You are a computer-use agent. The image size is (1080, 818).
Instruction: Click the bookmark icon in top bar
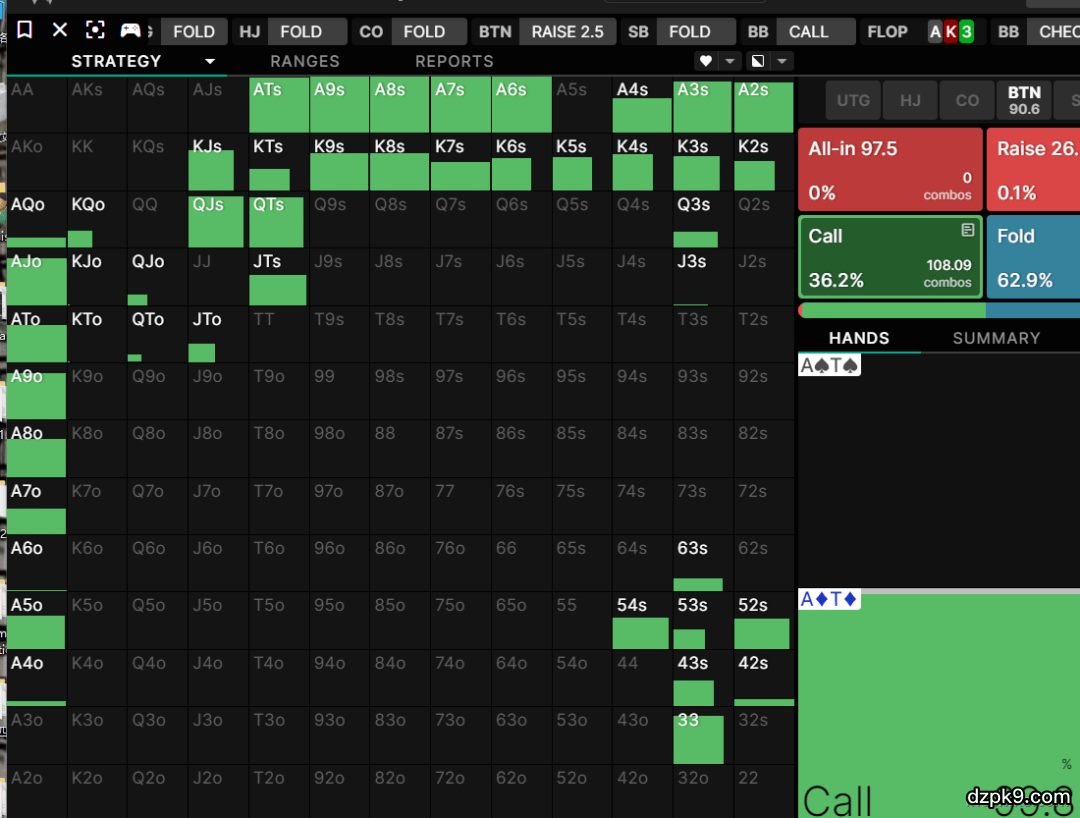click(x=25, y=30)
